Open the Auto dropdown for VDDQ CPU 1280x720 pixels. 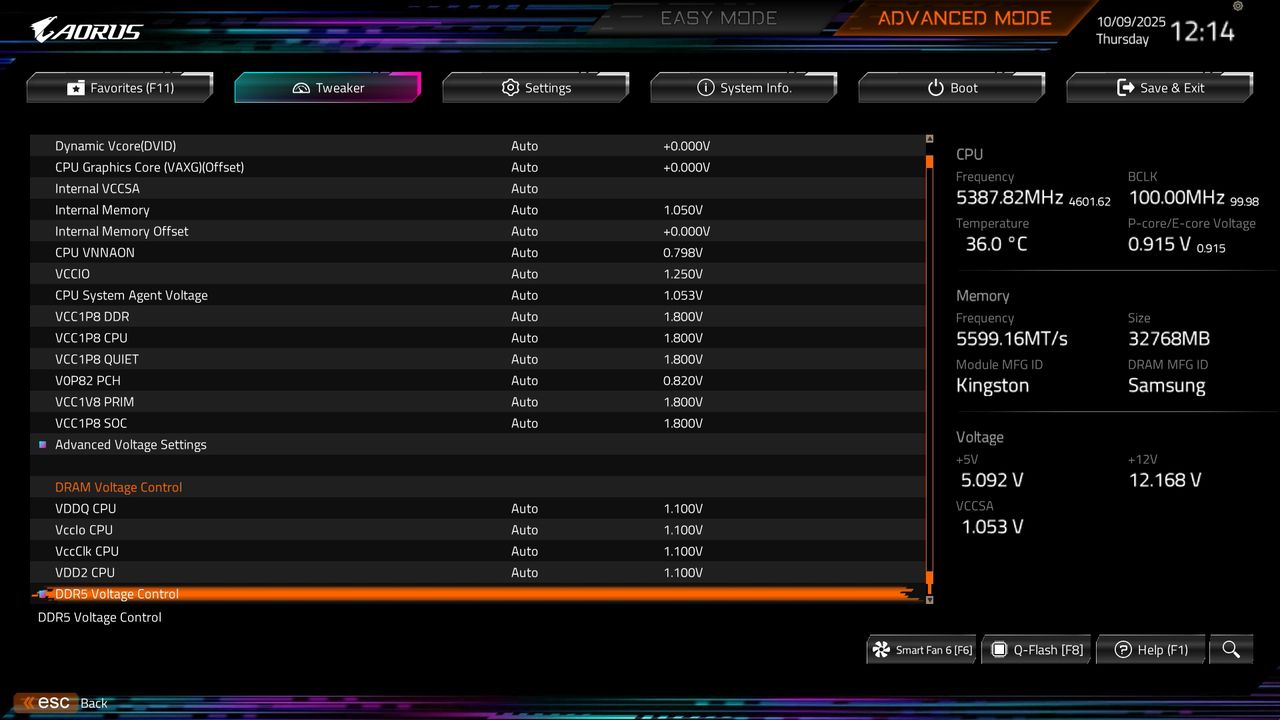click(x=524, y=508)
